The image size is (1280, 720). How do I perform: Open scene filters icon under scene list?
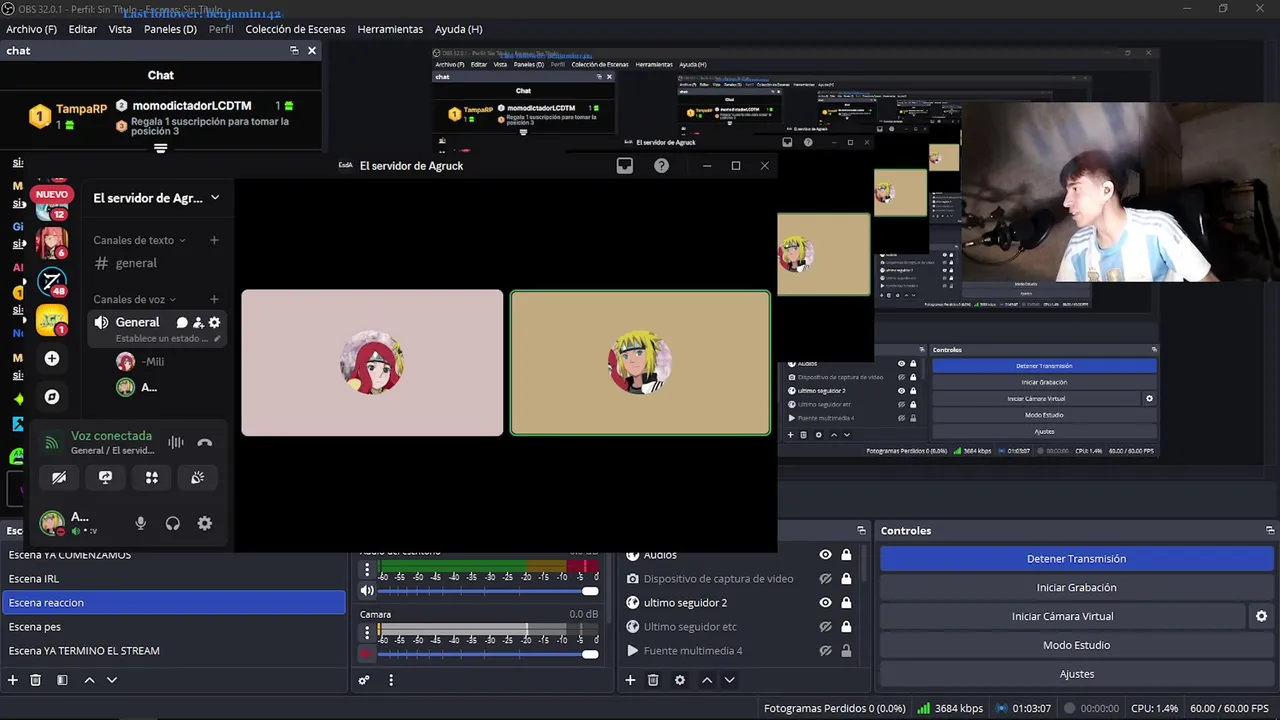tap(62, 680)
